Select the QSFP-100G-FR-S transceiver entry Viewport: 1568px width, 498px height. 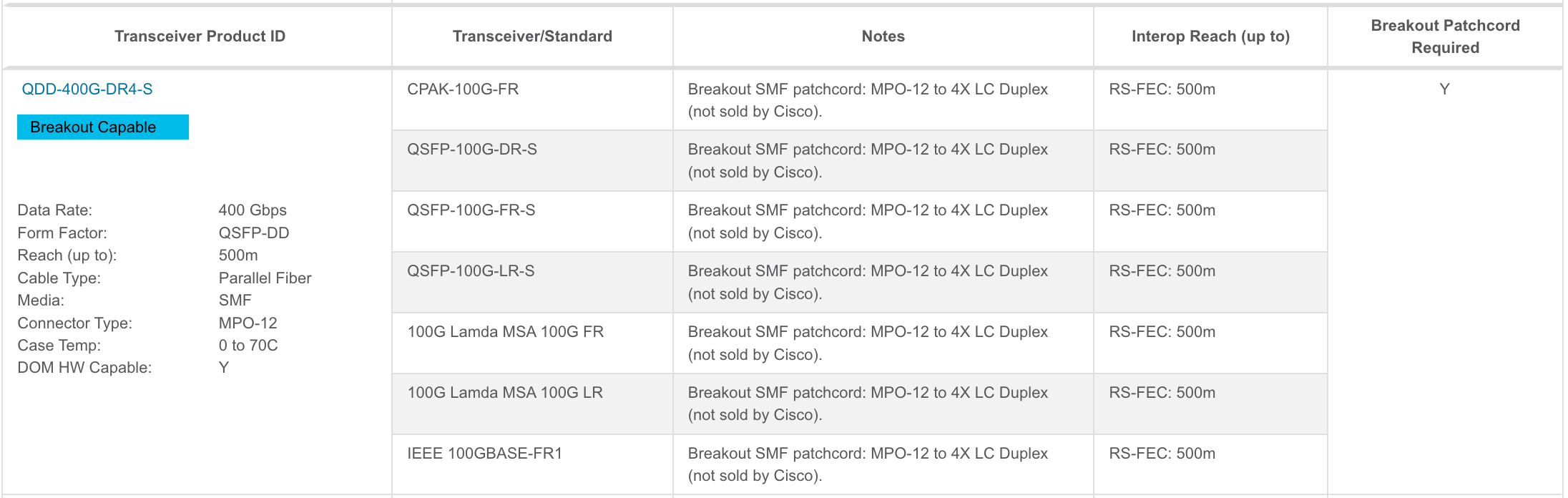point(471,210)
